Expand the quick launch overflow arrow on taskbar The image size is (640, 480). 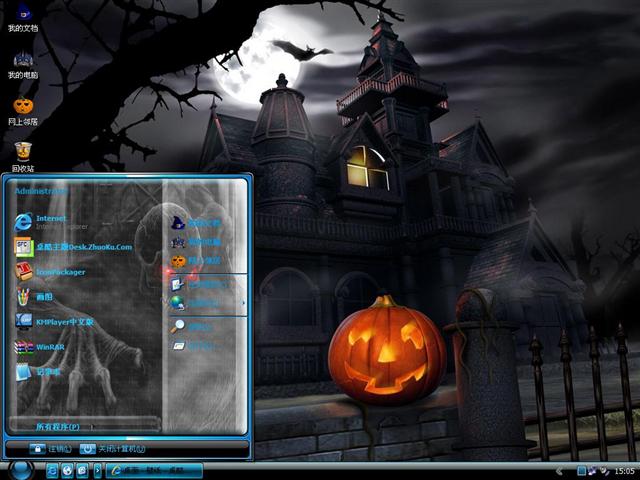pyautogui.click(x=96, y=470)
